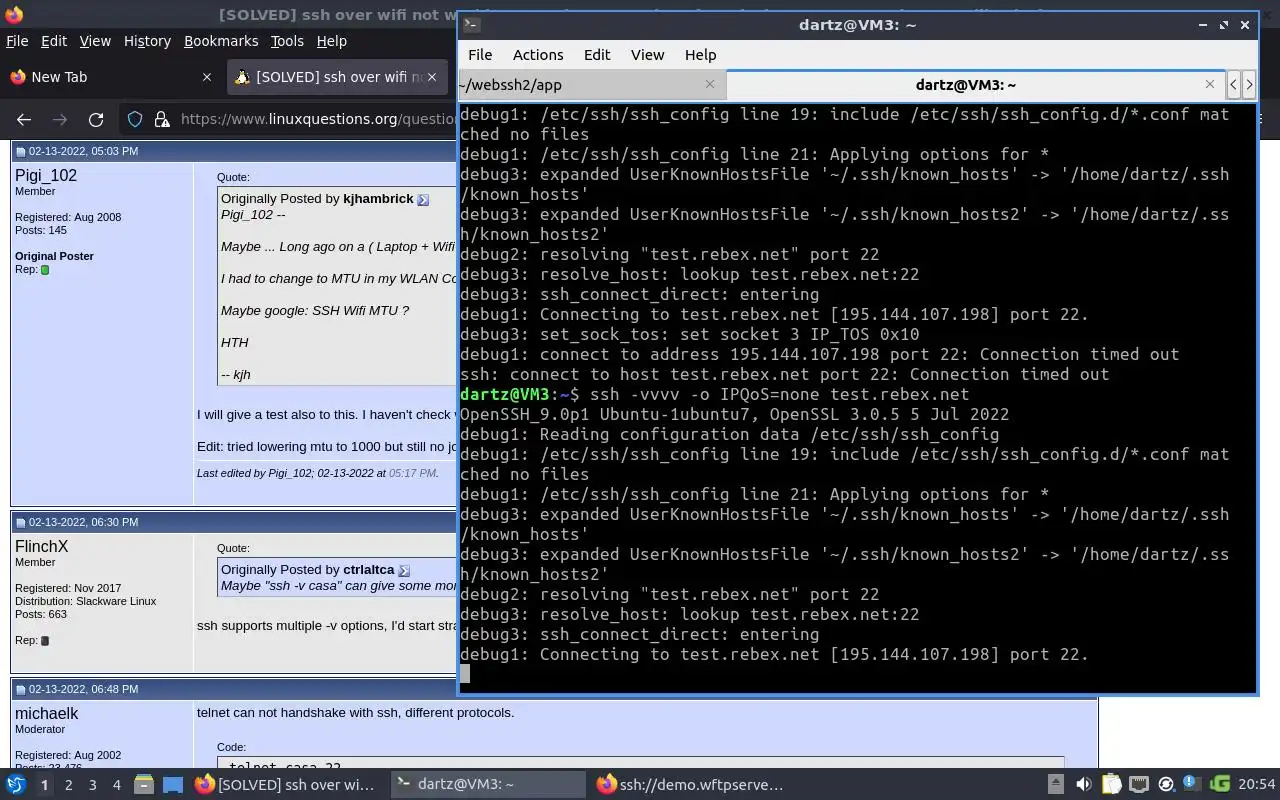The width and height of the screenshot is (1280, 800).
Task: Open the History menu in Firefox
Action: point(147,41)
